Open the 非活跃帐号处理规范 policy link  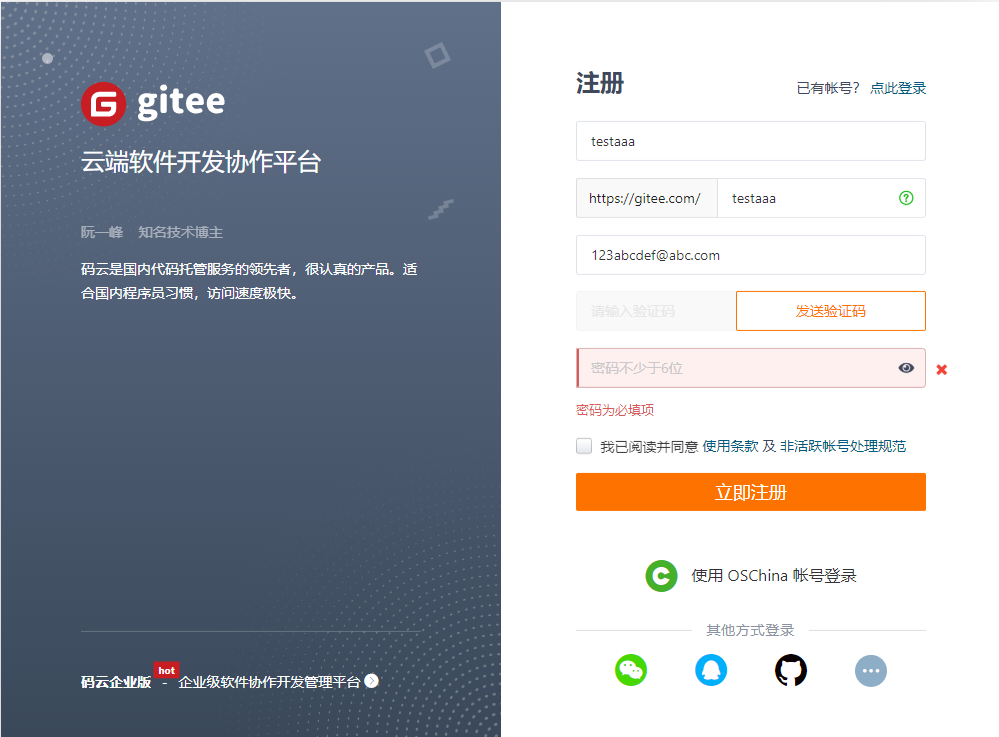[843, 446]
